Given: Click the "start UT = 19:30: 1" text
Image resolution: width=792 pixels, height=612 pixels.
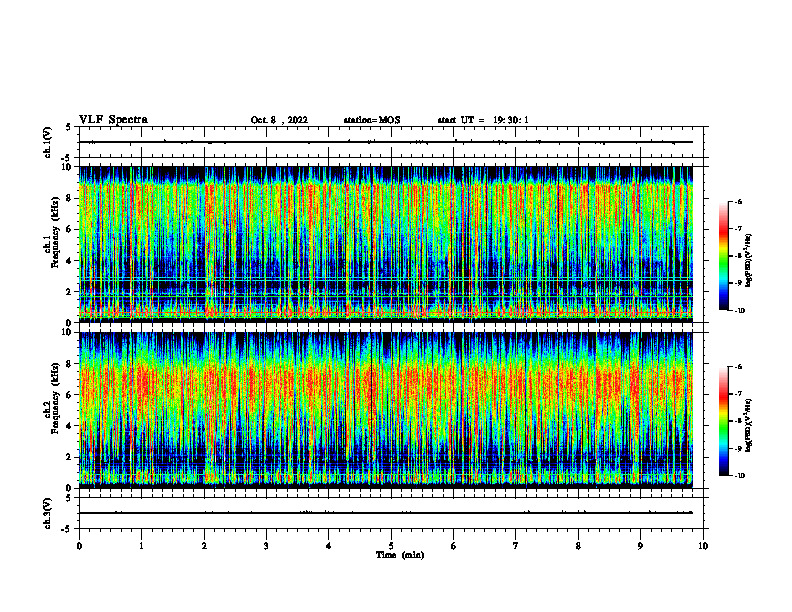Looking at the screenshot, I should [x=483, y=120].
